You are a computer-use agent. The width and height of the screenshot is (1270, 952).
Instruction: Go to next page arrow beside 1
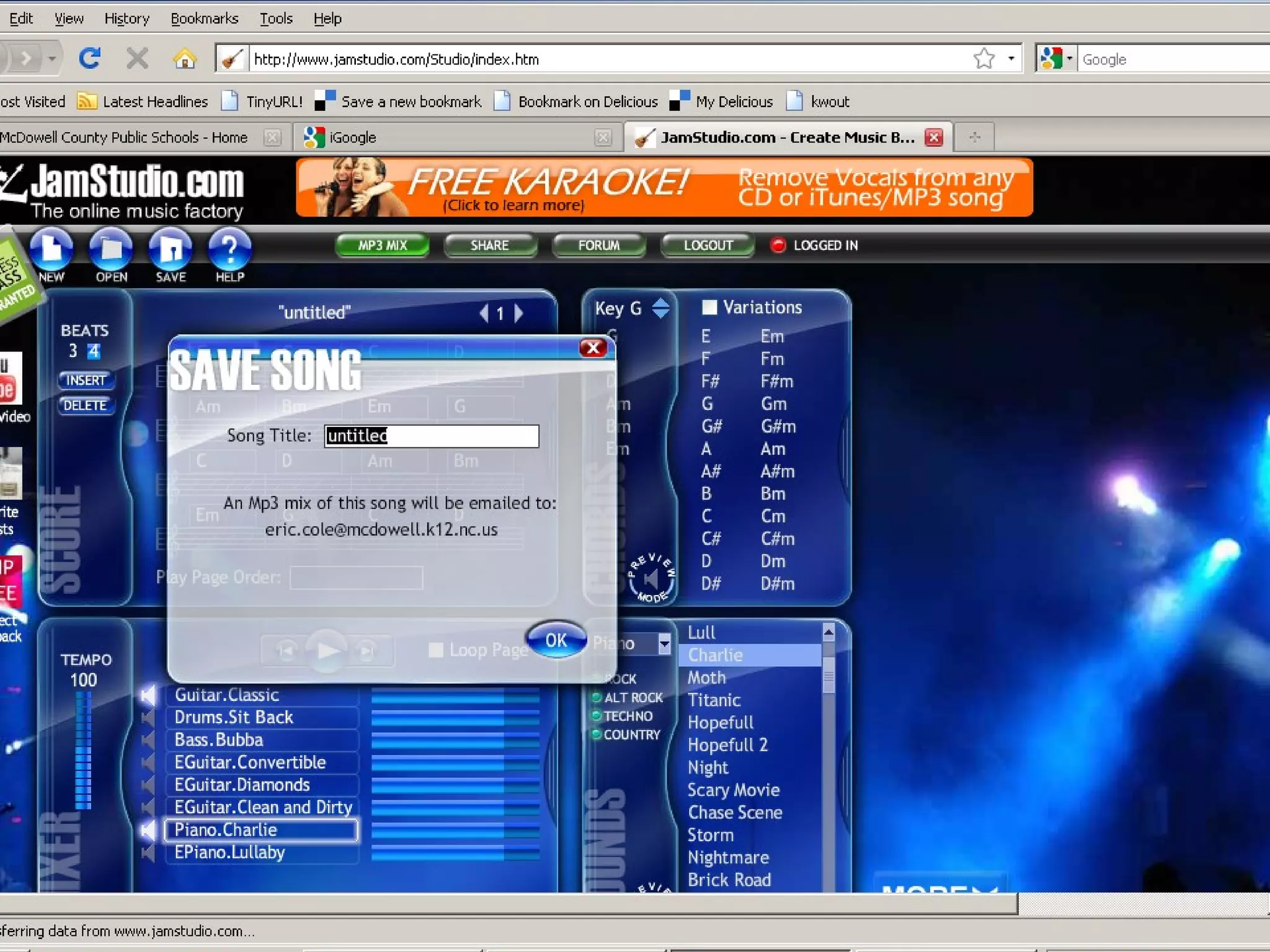tap(519, 313)
